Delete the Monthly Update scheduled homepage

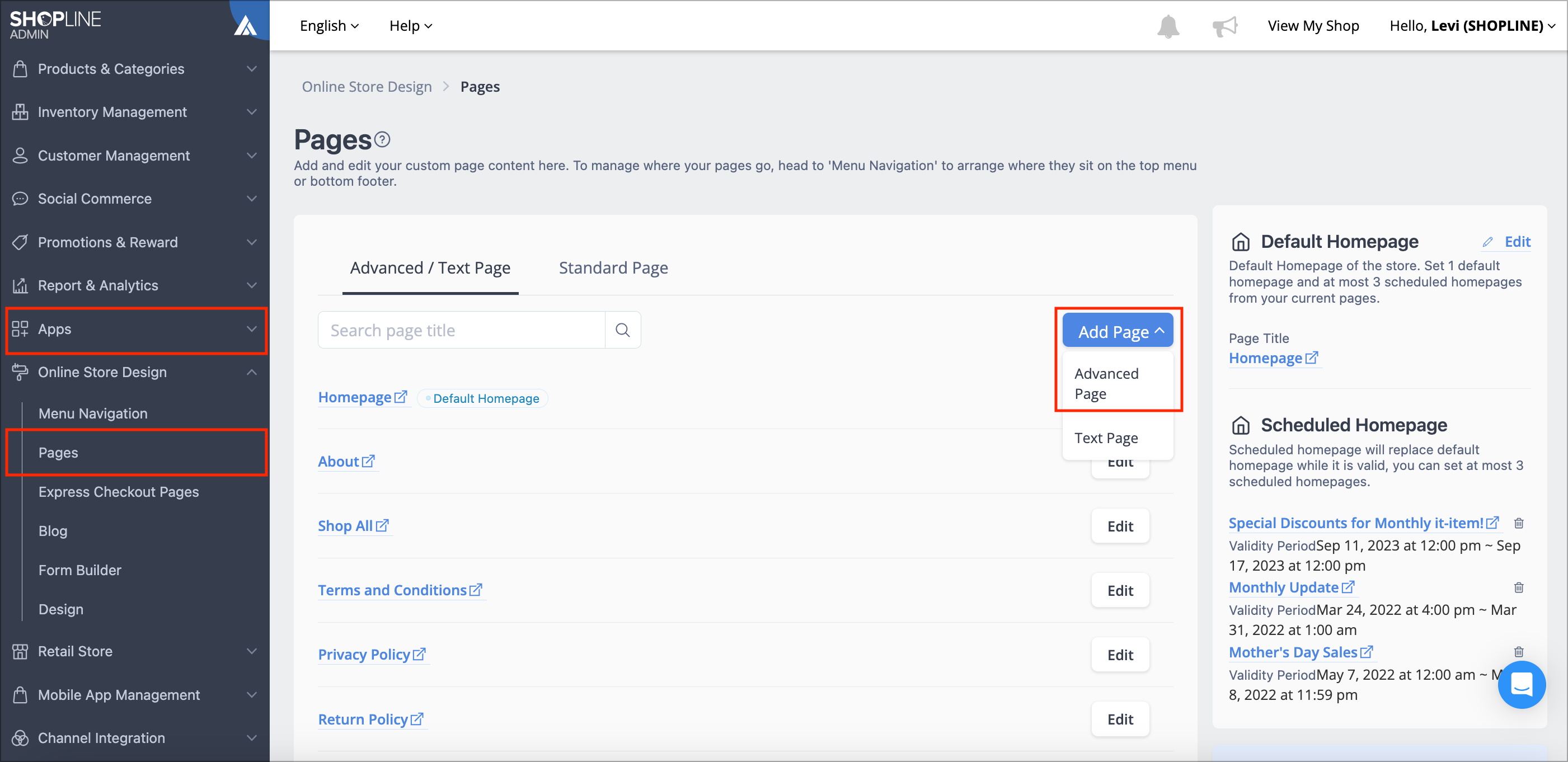(1519, 587)
